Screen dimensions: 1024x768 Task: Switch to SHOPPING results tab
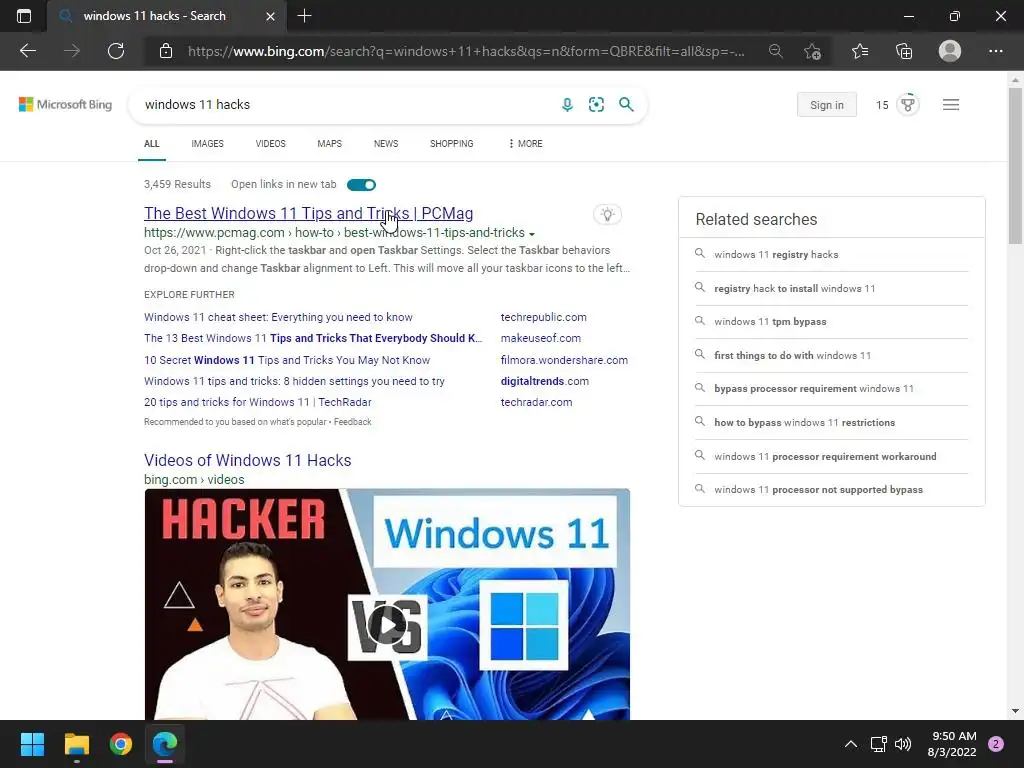451,144
